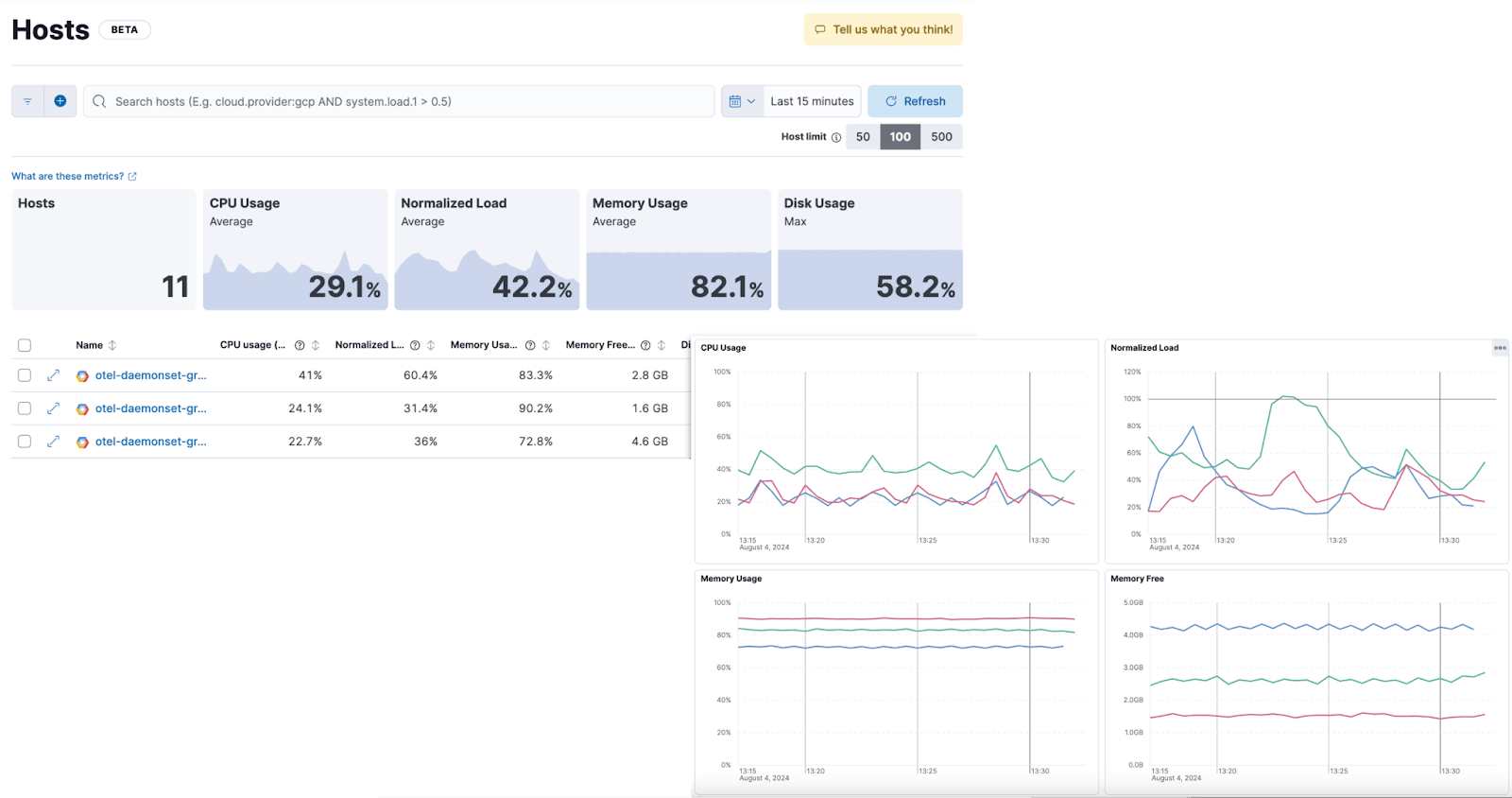The image size is (1512, 798).
Task: Click the add filter plus icon
Action: click(60, 101)
